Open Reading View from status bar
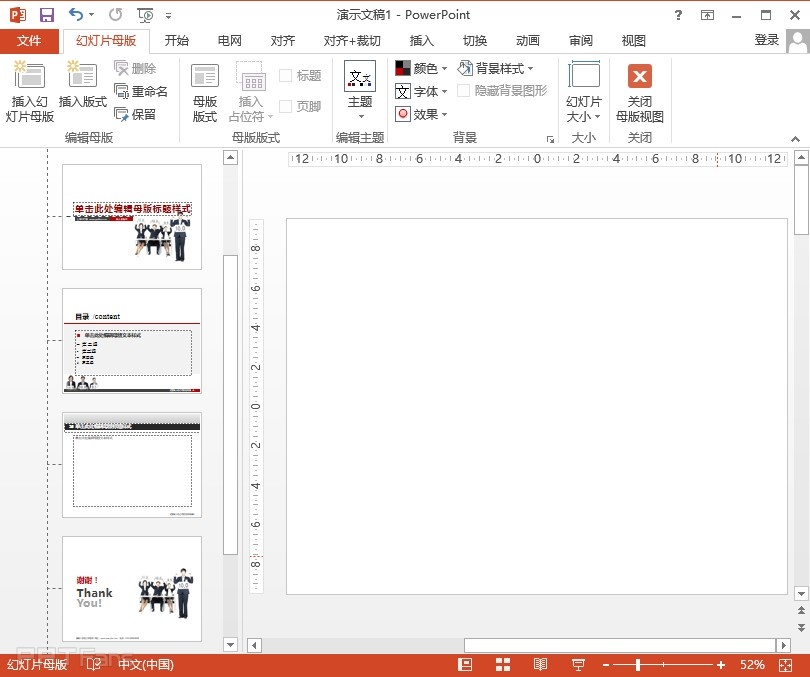Screen dimensions: 810x677 coord(540,665)
